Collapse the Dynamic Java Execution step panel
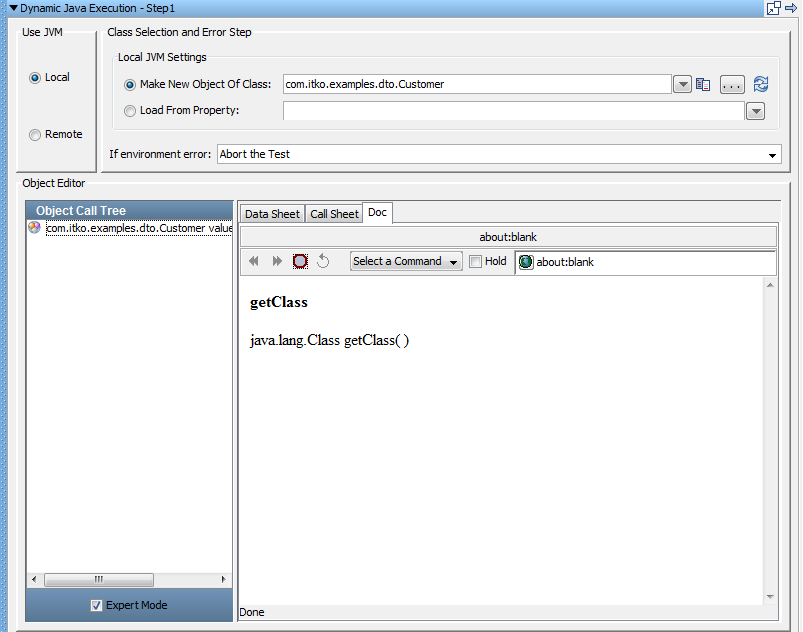The height and width of the screenshot is (632, 803). [x=14, y=8]
